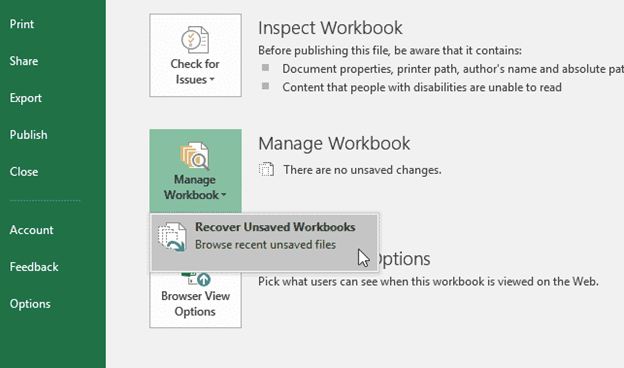
Task: Select Publish in the backstage menu
Action: pos(28,135)
